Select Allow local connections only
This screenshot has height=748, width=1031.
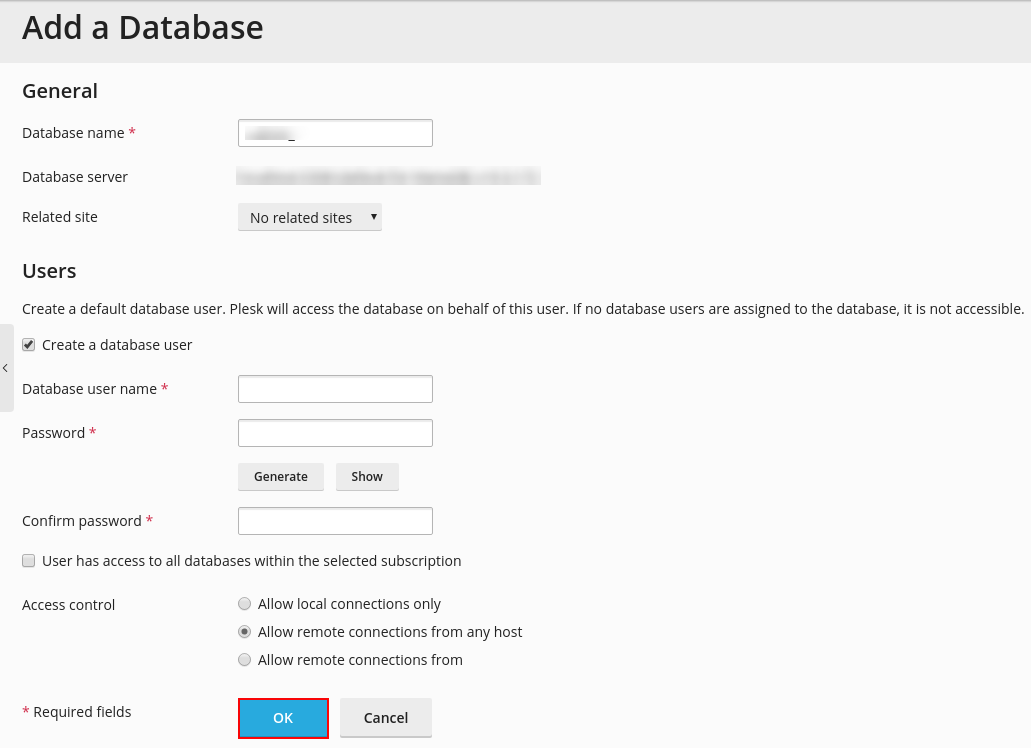(x=245, y=604)
